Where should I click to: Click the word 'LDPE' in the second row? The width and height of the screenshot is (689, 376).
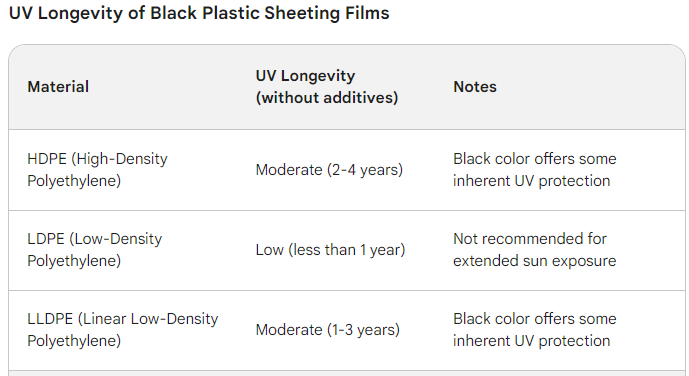coord(46,239)
